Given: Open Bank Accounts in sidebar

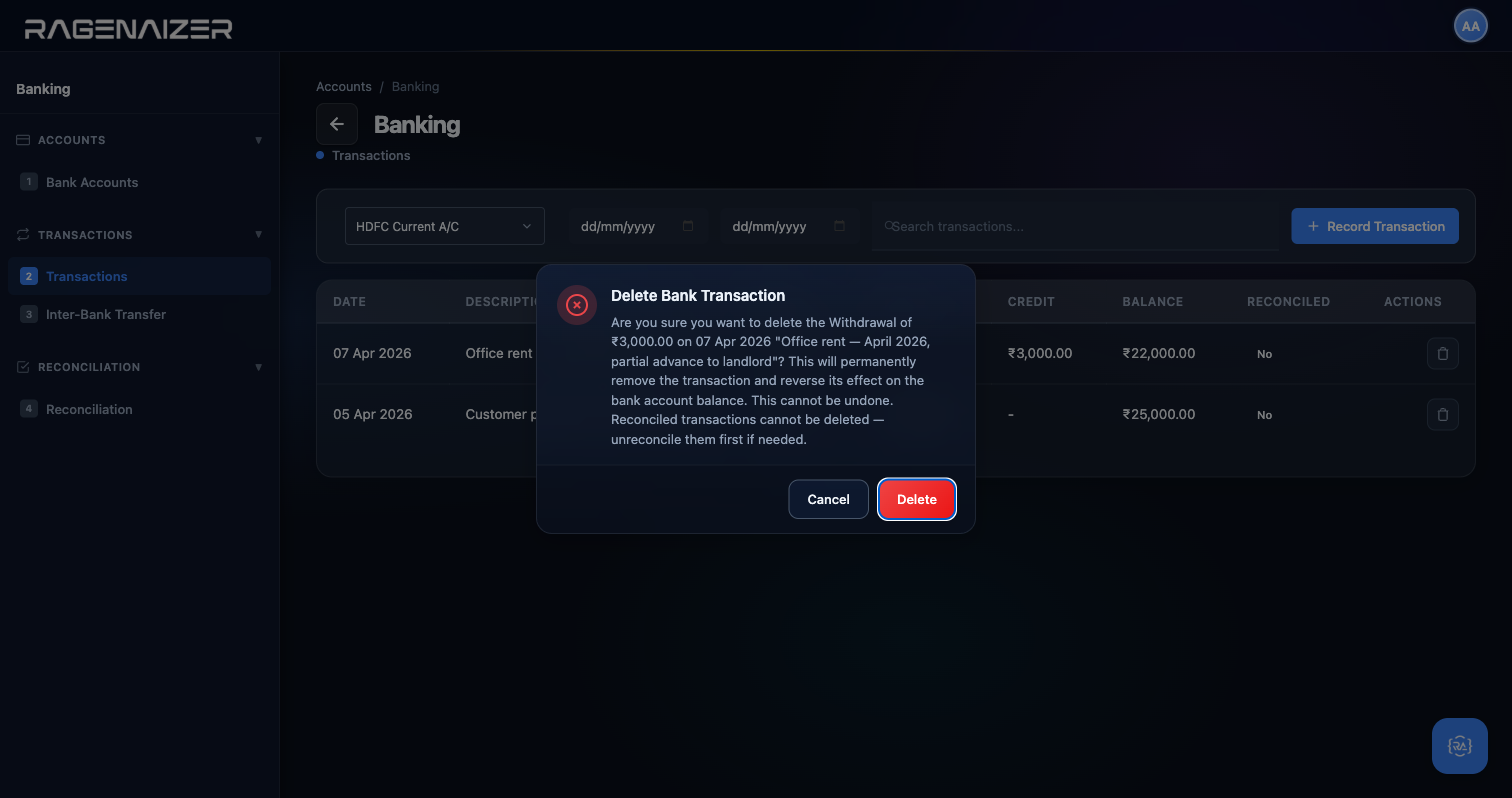Looking at the screenshot, I should [x=139, y=182].
